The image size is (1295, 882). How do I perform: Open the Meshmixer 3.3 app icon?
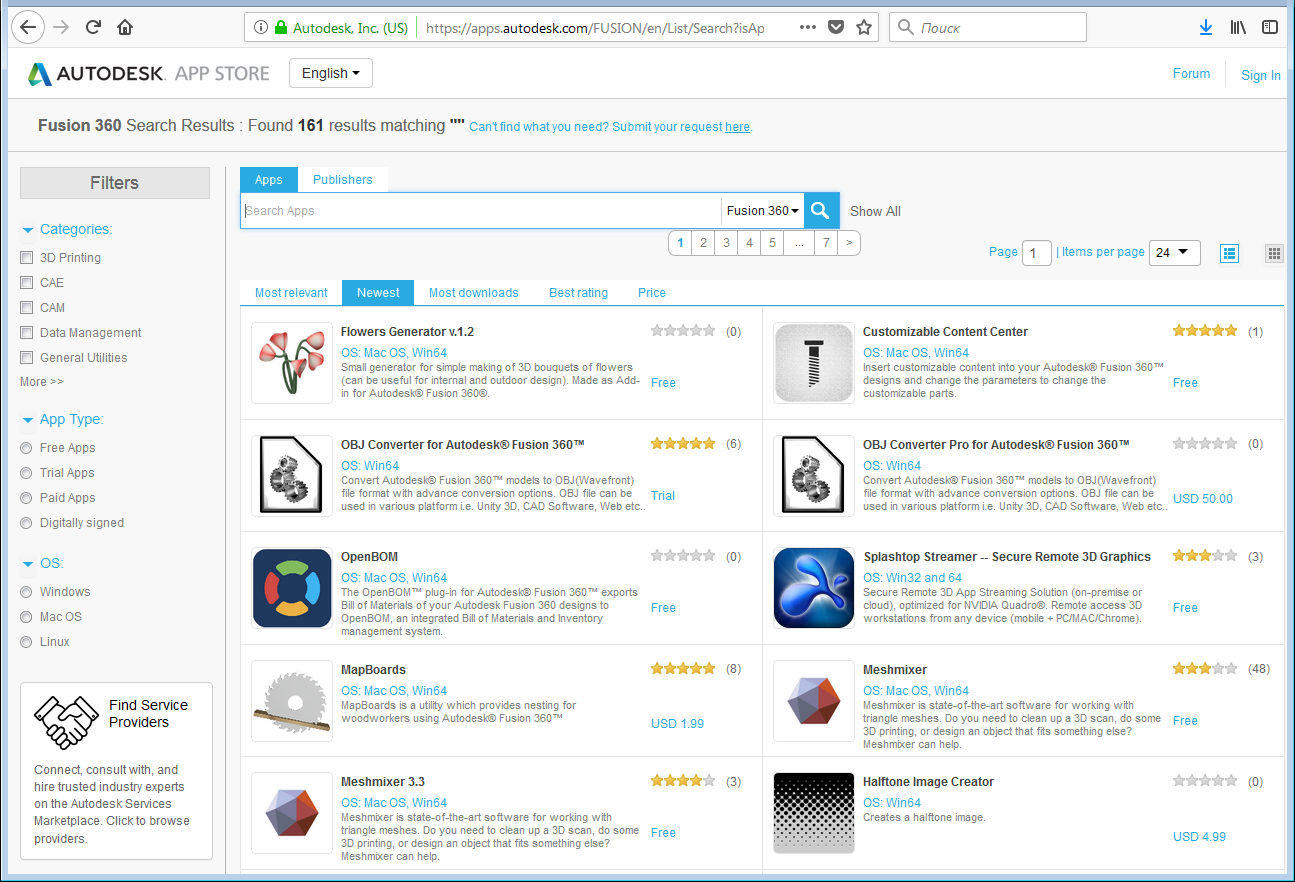click(292, 813)
